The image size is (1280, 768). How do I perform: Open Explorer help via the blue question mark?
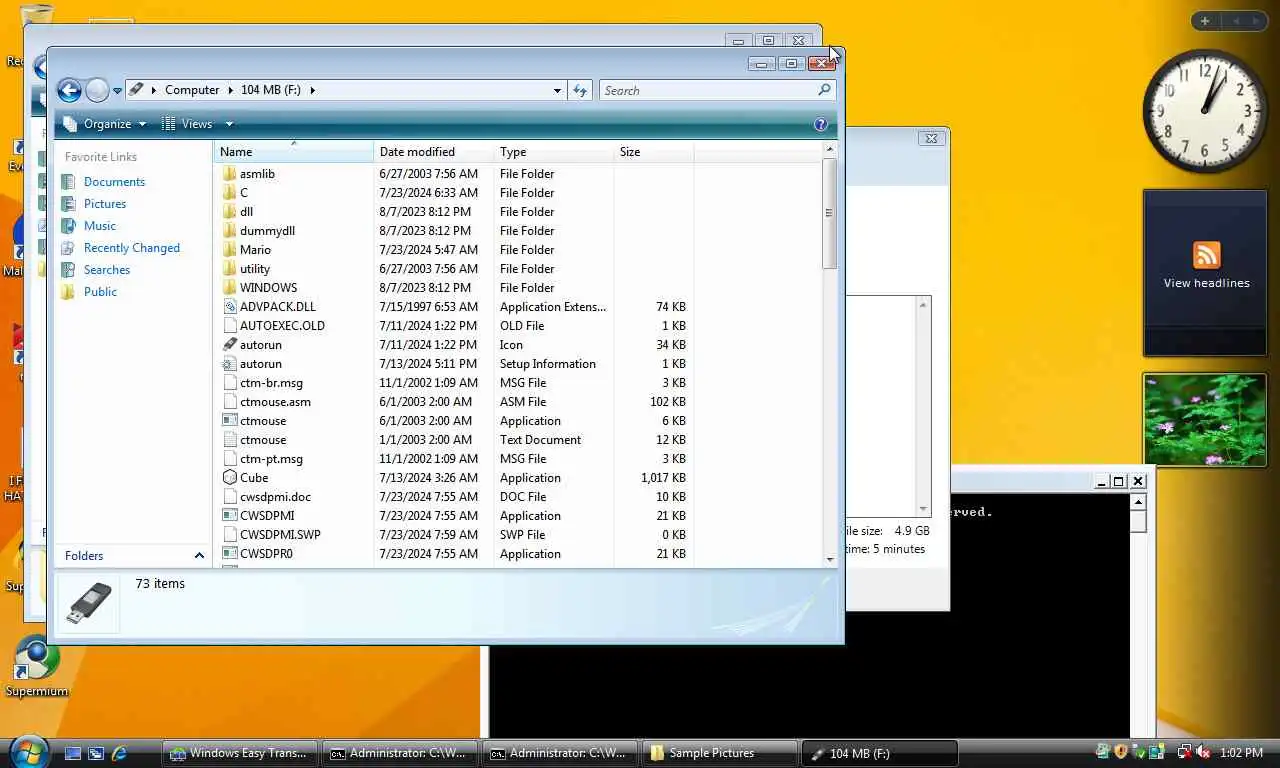click(x=821, y=124)
